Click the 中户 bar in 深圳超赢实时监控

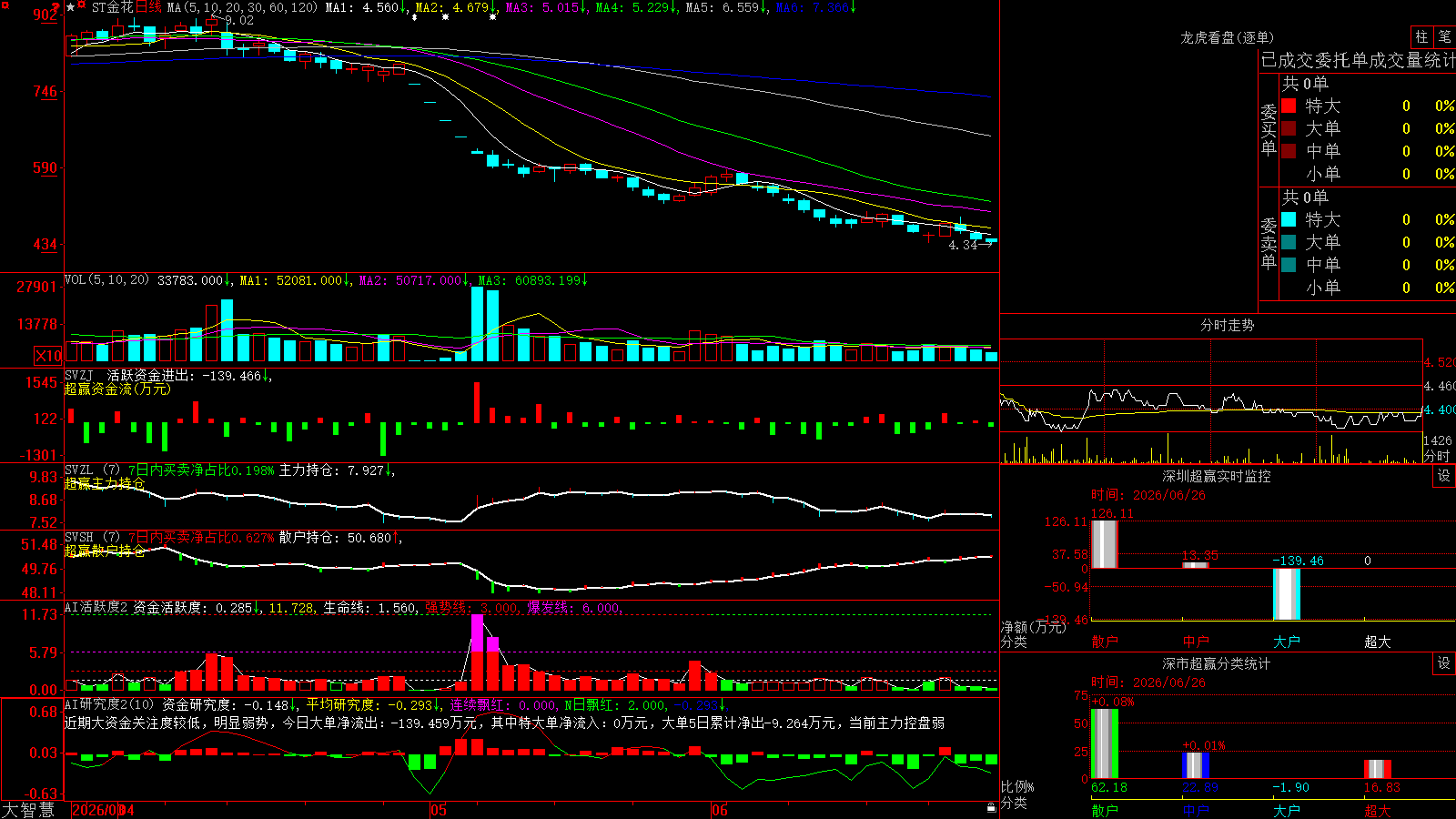point(1195,565)
